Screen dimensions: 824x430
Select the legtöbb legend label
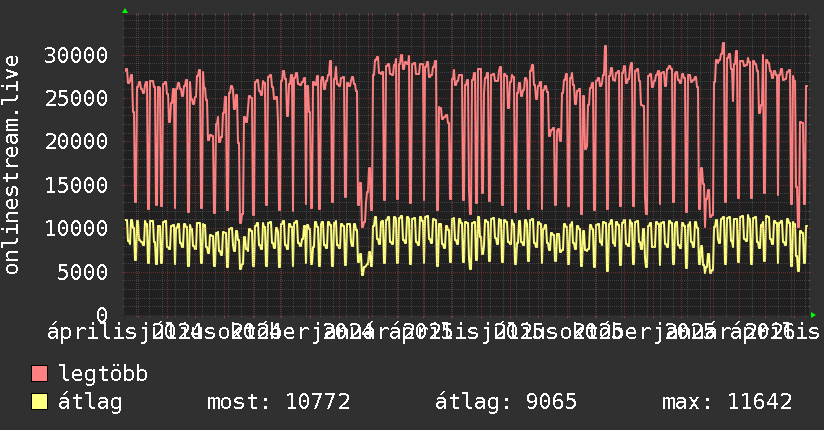(103, 374)
